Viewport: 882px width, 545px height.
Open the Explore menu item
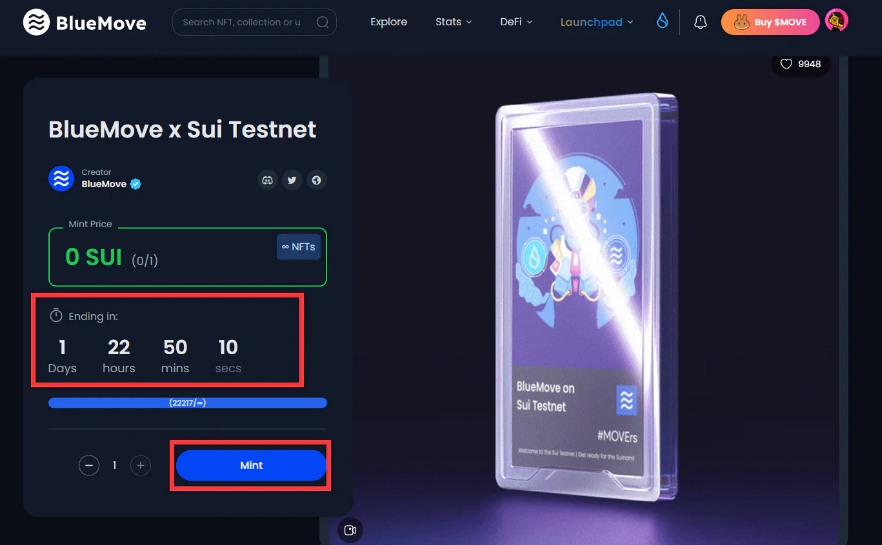pyautogui.click(x=388, y=22)
